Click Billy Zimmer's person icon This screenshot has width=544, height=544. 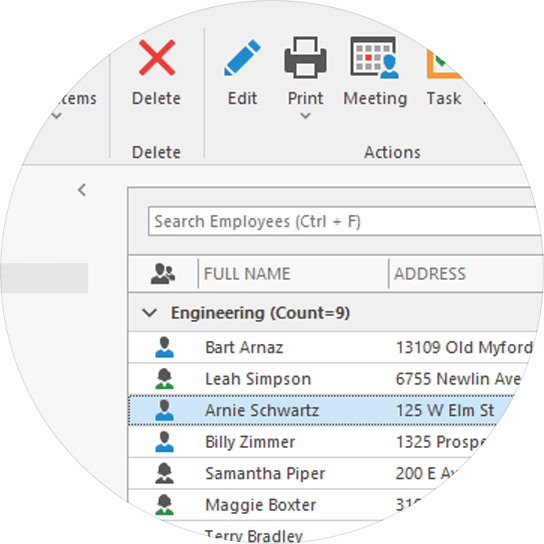click(164, 442)
